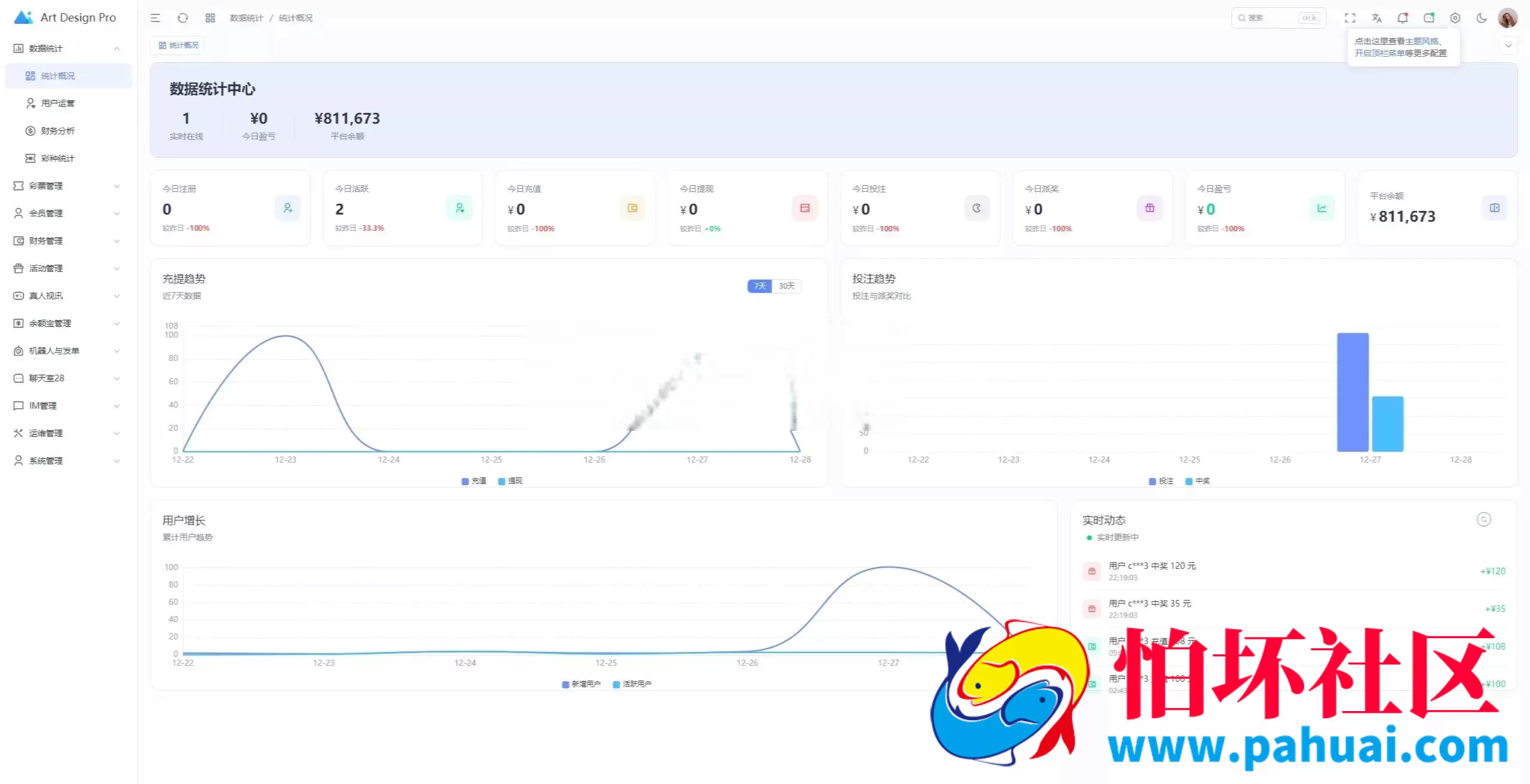Click the 数据统计 sidebar bar-chart icon

point(19,48)
